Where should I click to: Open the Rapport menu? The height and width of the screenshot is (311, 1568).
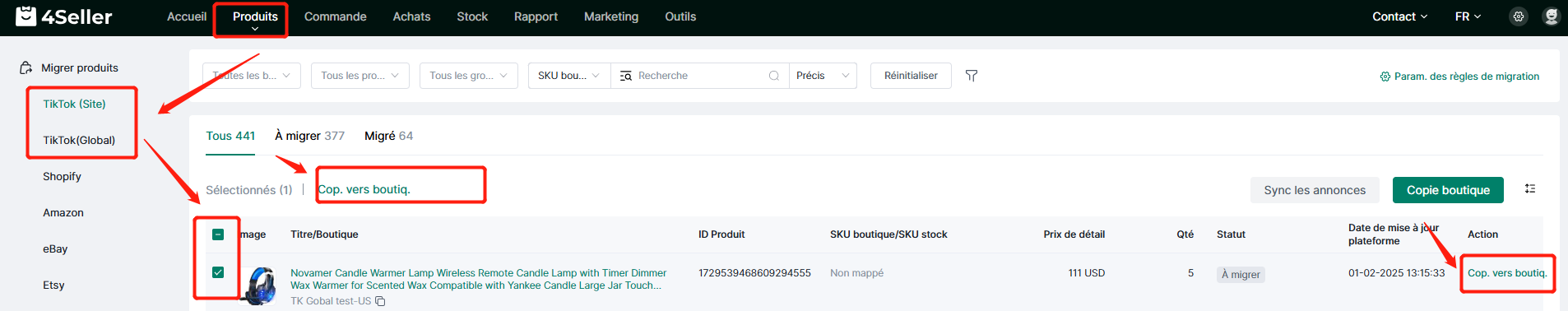point(536,16)
